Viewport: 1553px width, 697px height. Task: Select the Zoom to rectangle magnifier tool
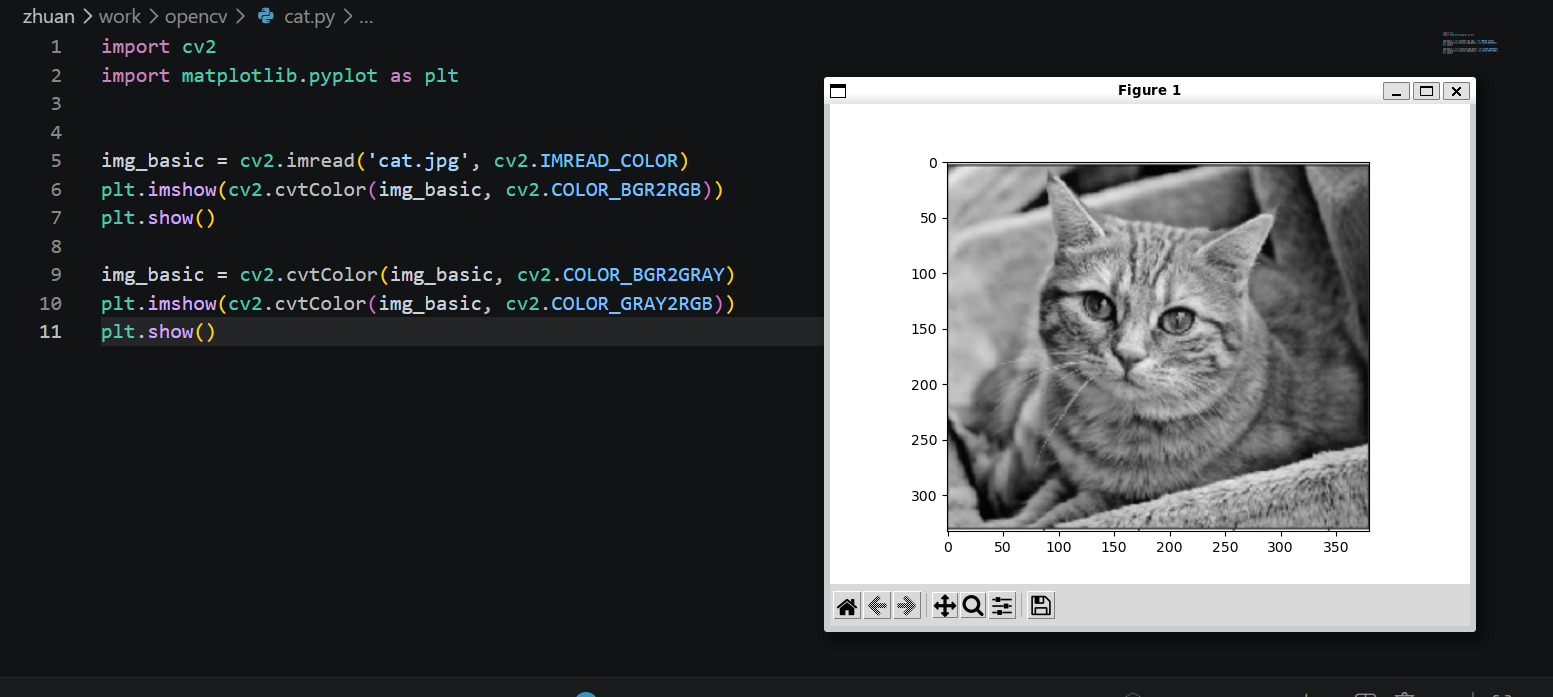[972, 606]
